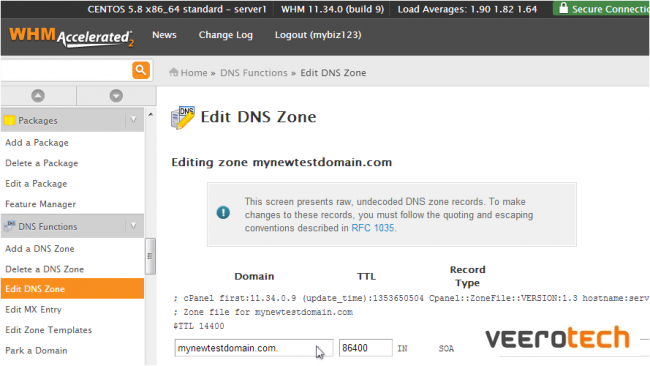
Task: Open Feature Manager
Action: tap(40, 204)
